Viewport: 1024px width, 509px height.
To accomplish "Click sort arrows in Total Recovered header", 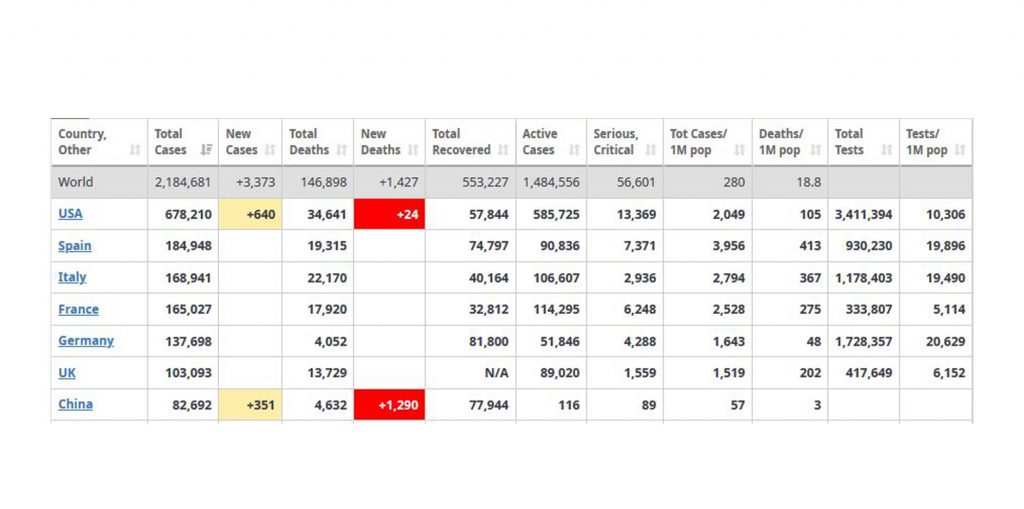I will point(503,151).
